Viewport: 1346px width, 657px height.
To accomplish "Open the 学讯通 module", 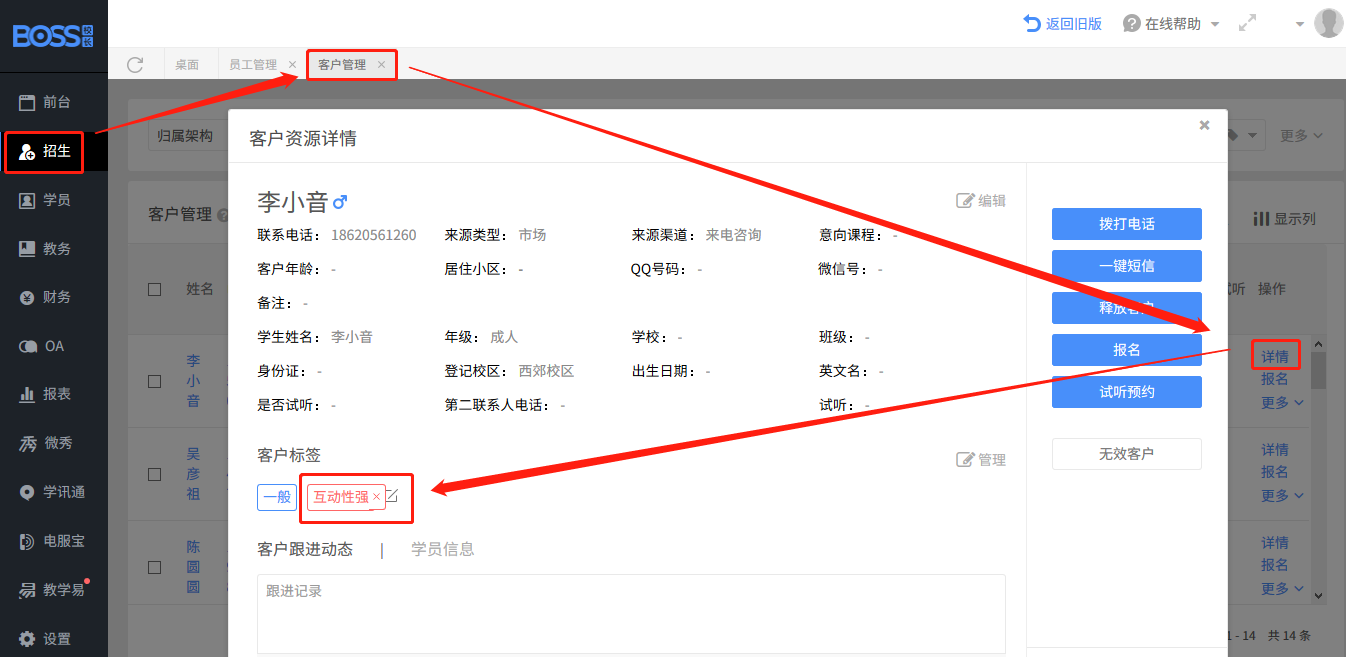I will (x=54, y=492).
